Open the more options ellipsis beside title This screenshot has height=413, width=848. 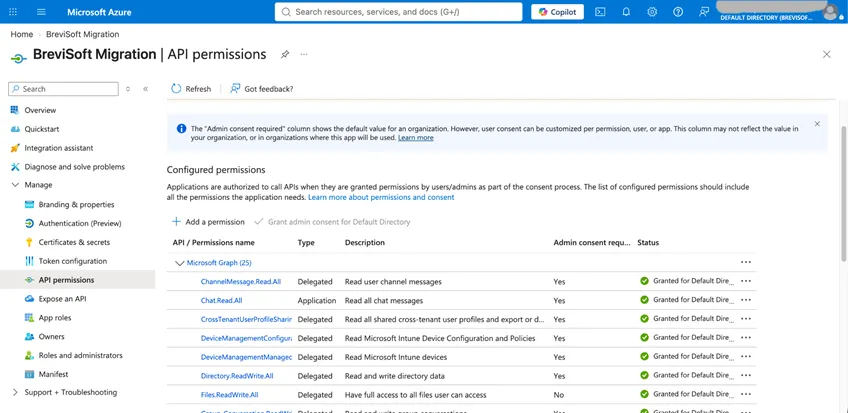(x=304, y=55)
